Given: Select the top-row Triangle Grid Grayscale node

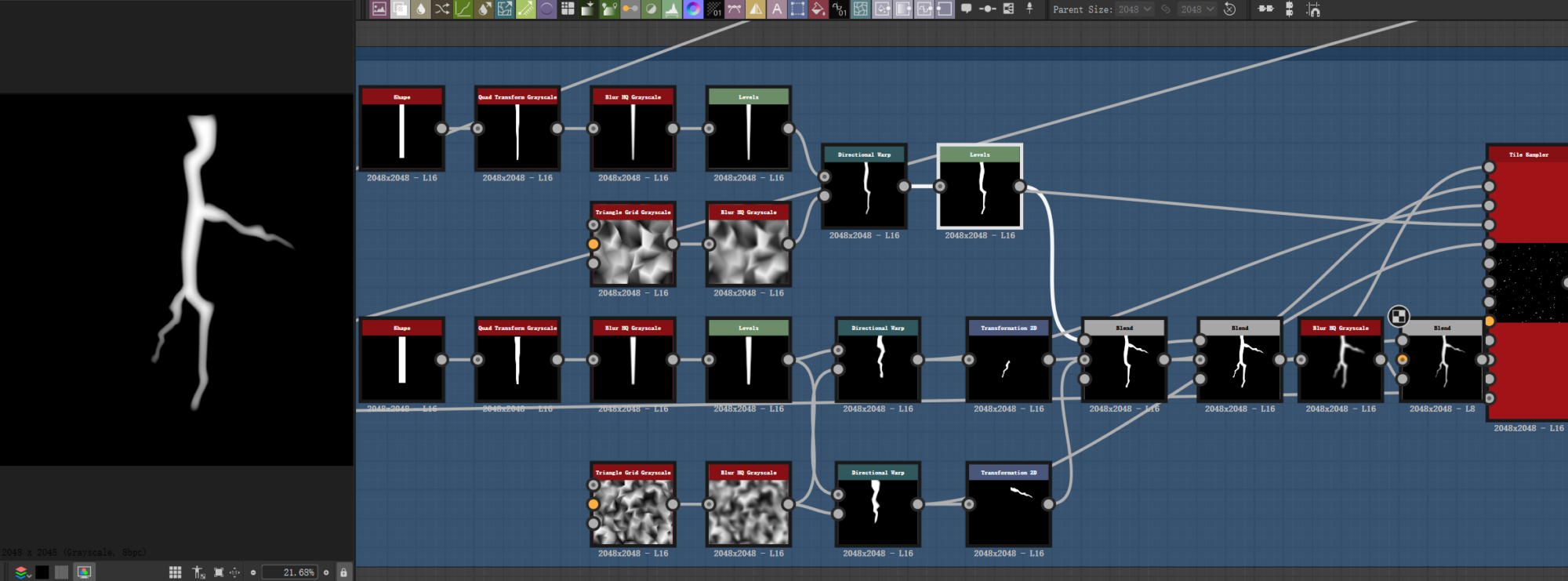Looking at the screenshot, I should coord(633,244).
